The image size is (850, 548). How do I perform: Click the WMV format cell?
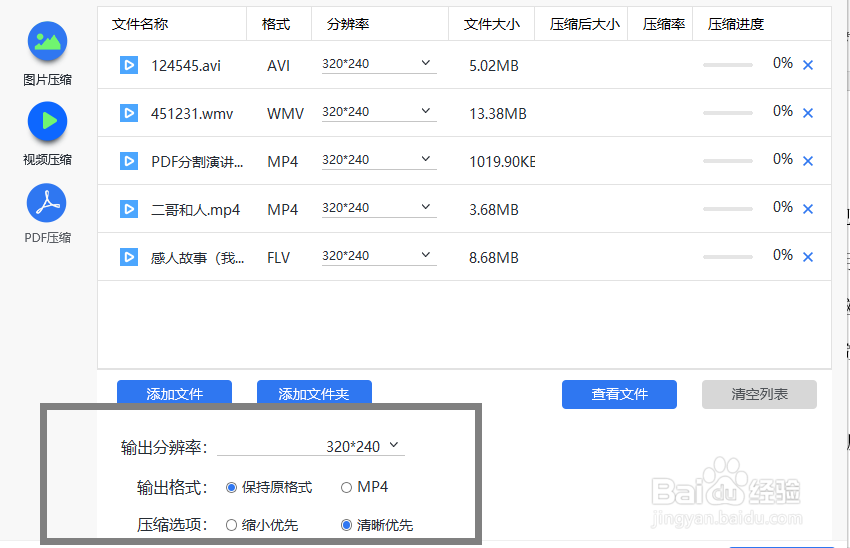pos(286,114)
